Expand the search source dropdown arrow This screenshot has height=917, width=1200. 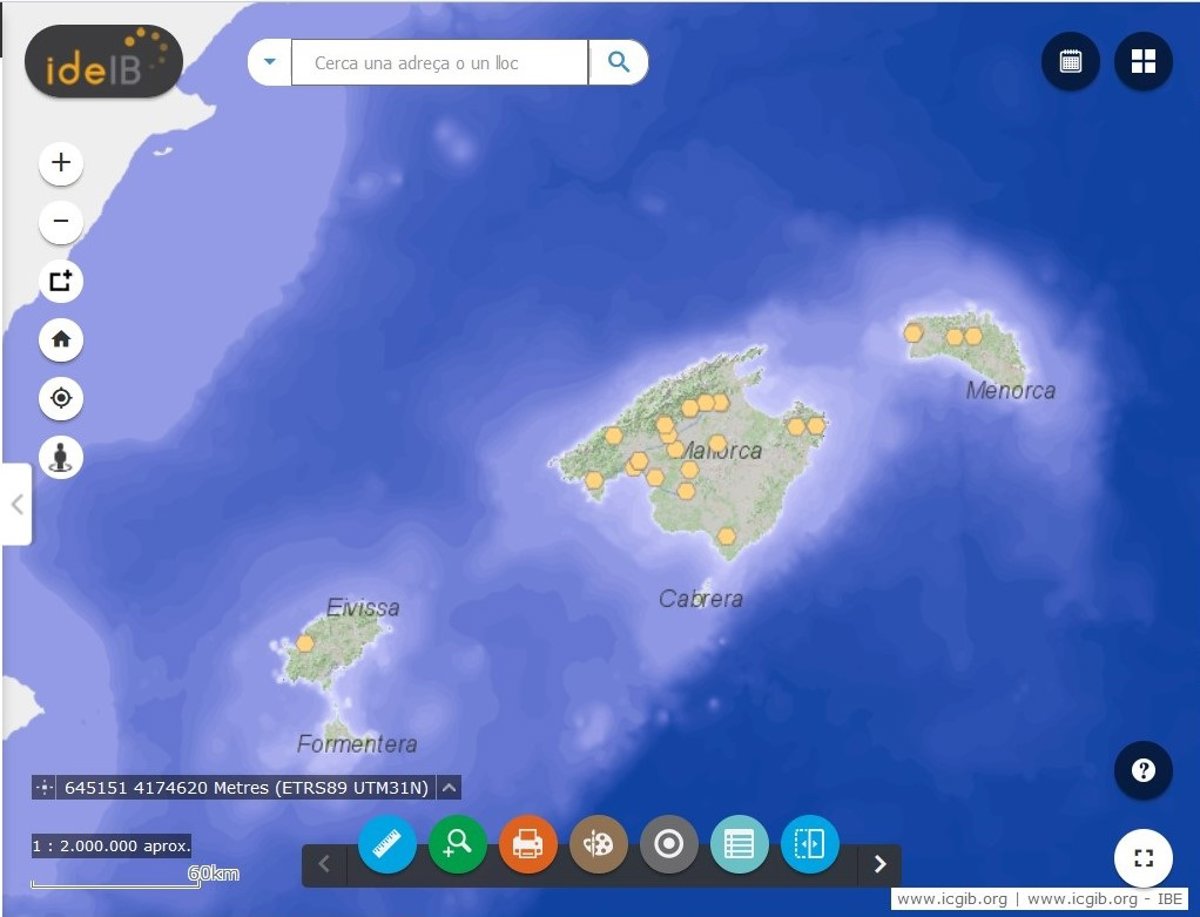[x=269, y=62]
